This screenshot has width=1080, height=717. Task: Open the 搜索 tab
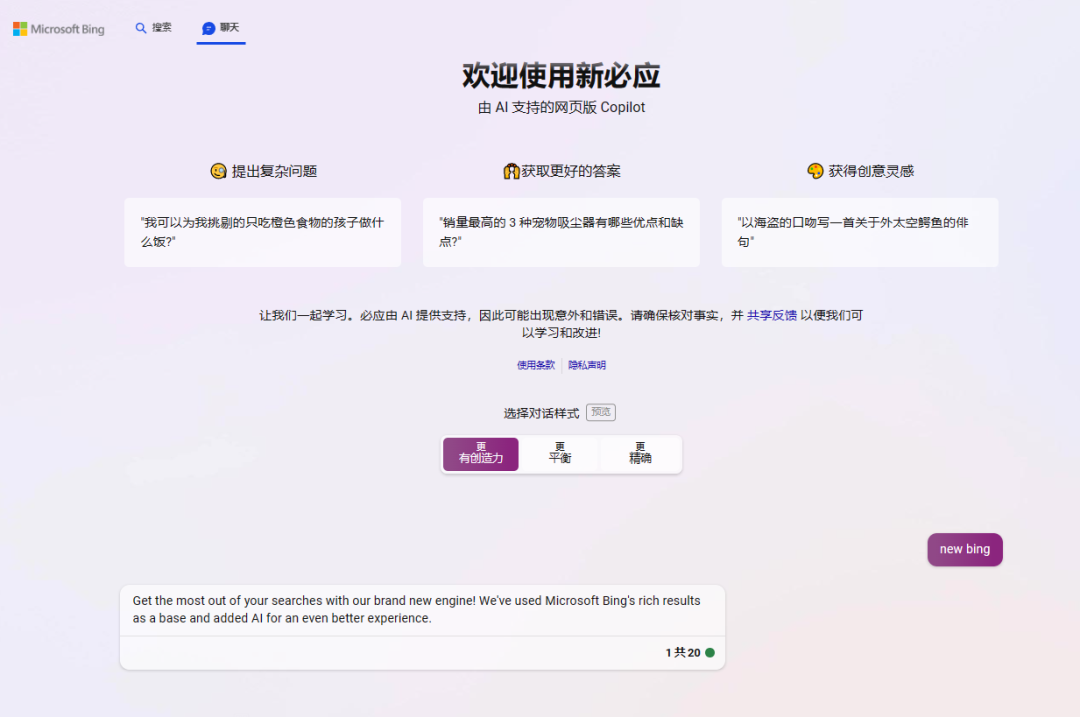point(154,28)
